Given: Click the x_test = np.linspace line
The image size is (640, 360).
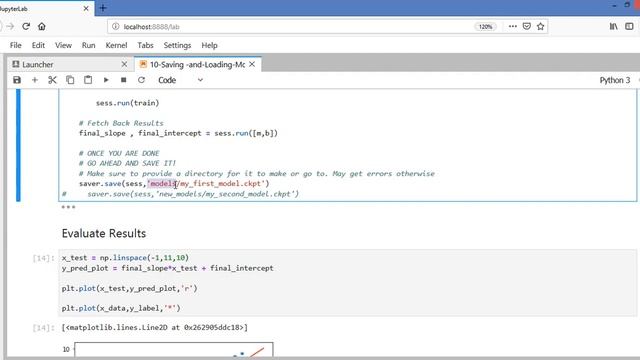Looking at the screenshot, I should click(x=125, y=258).
